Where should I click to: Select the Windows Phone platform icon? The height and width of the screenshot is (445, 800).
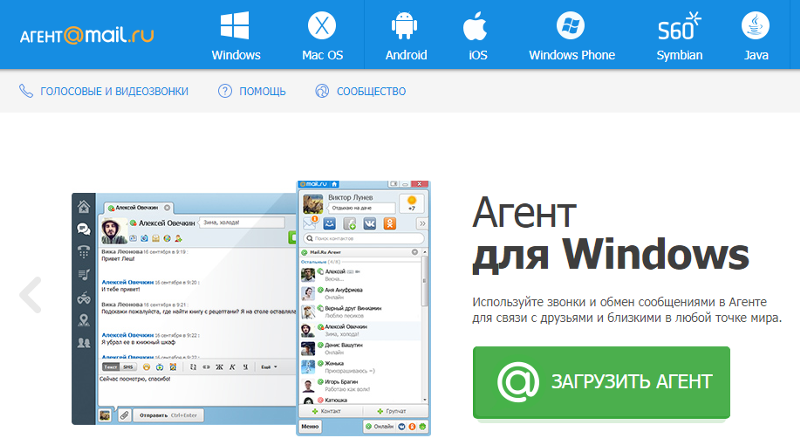[570, 26]
